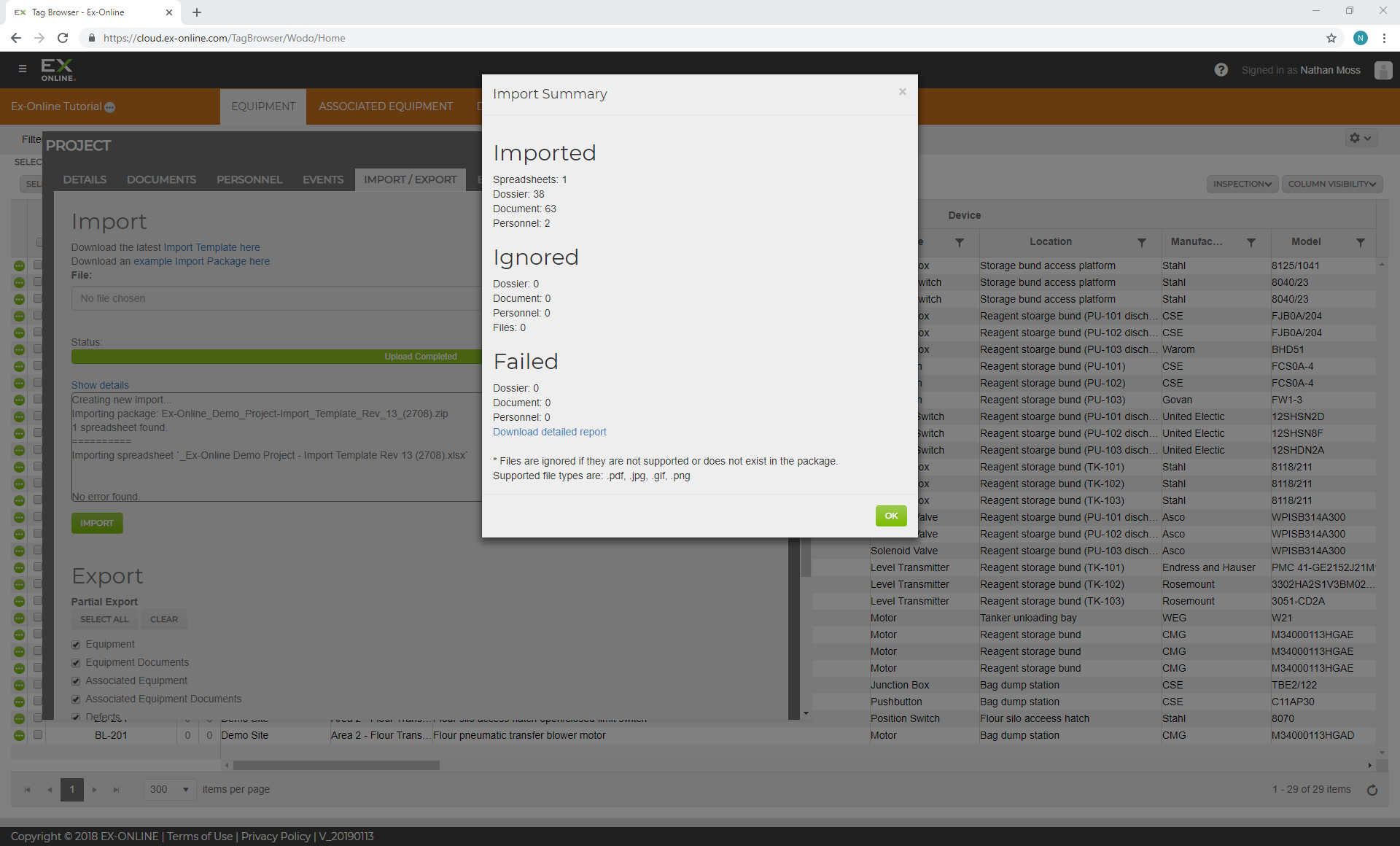Toggle the Equipment export checkbox

coord(76,645)
